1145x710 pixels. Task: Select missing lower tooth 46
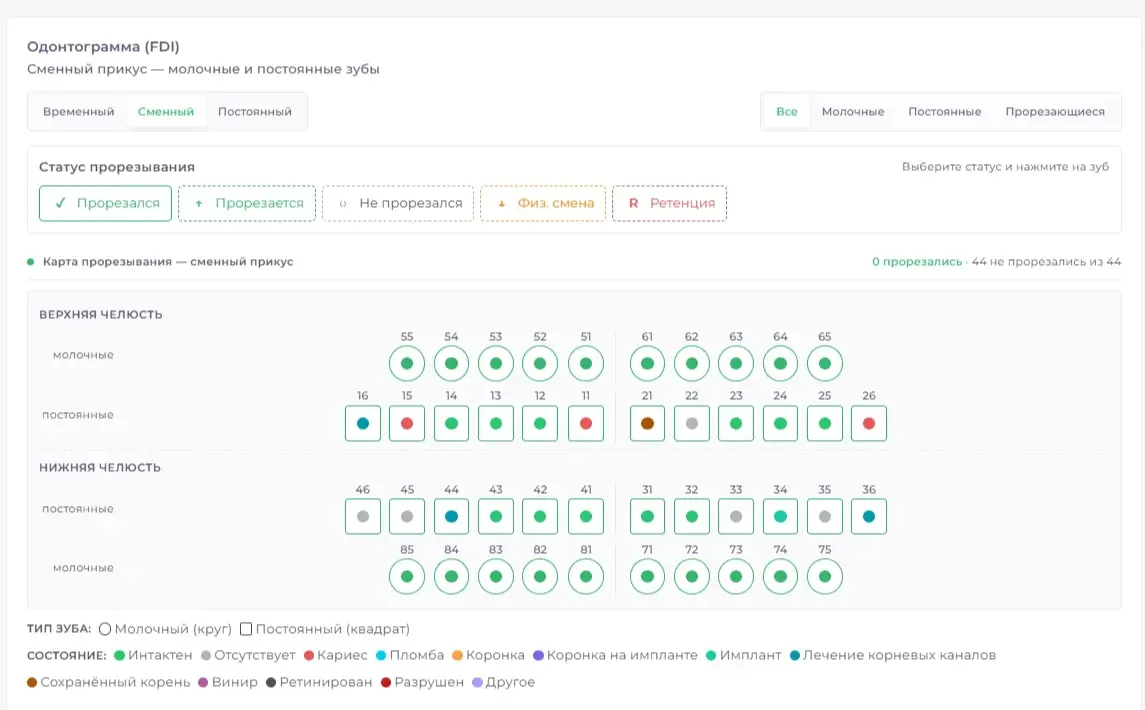363,516
